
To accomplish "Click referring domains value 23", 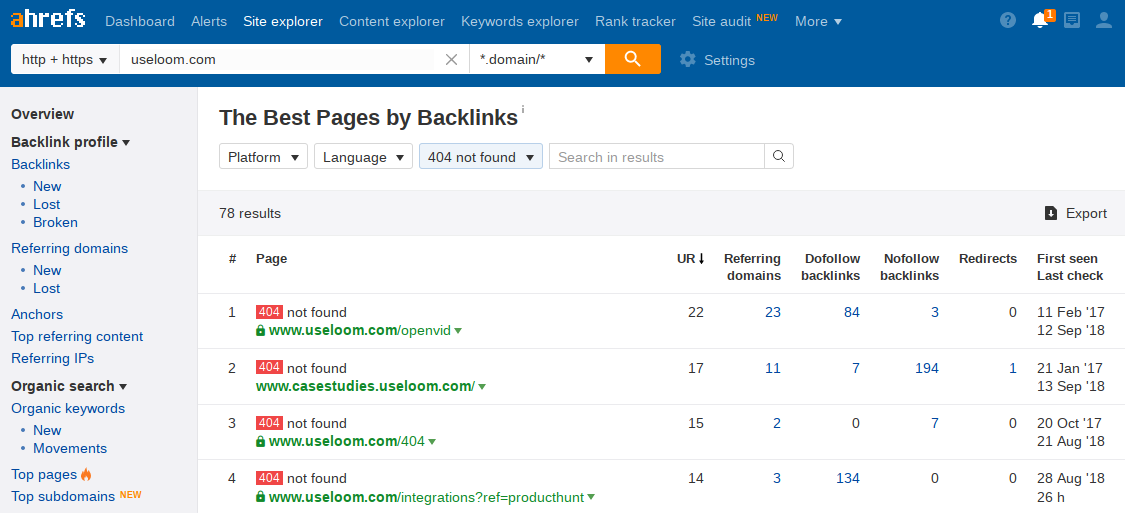I will pos(773,312).
